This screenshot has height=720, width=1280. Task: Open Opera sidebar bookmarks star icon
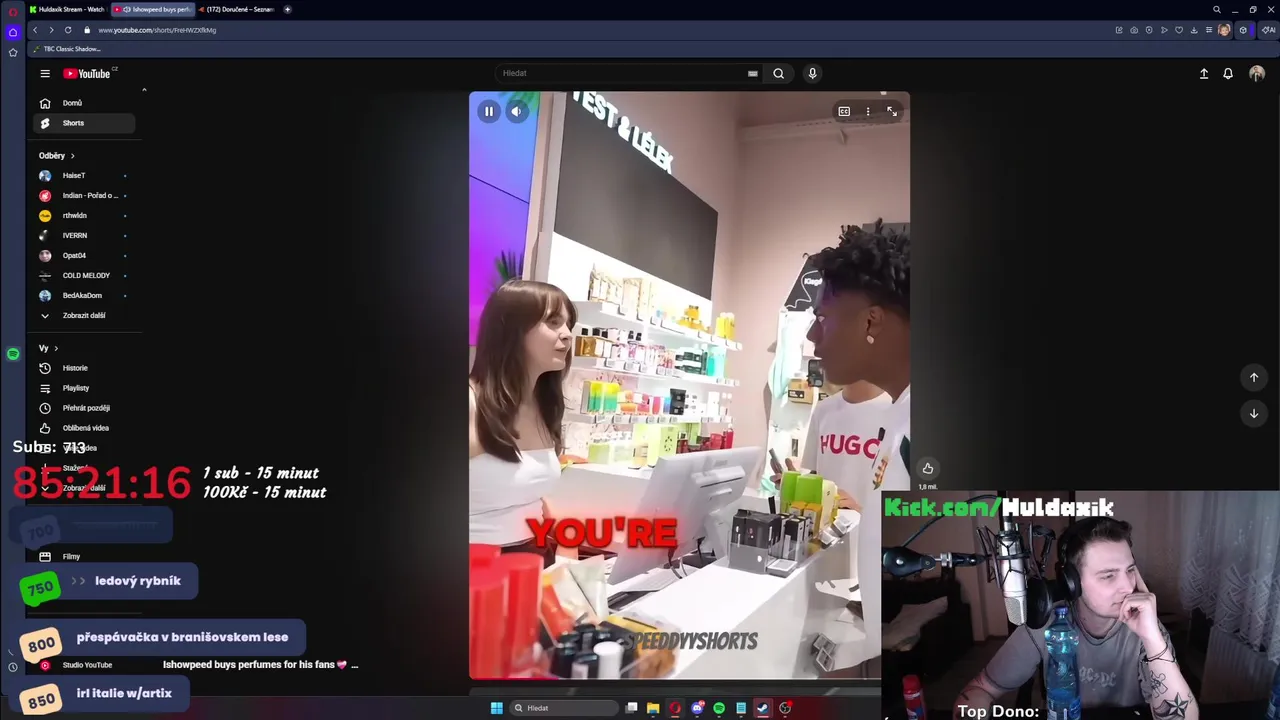click(x=13, y=52)
